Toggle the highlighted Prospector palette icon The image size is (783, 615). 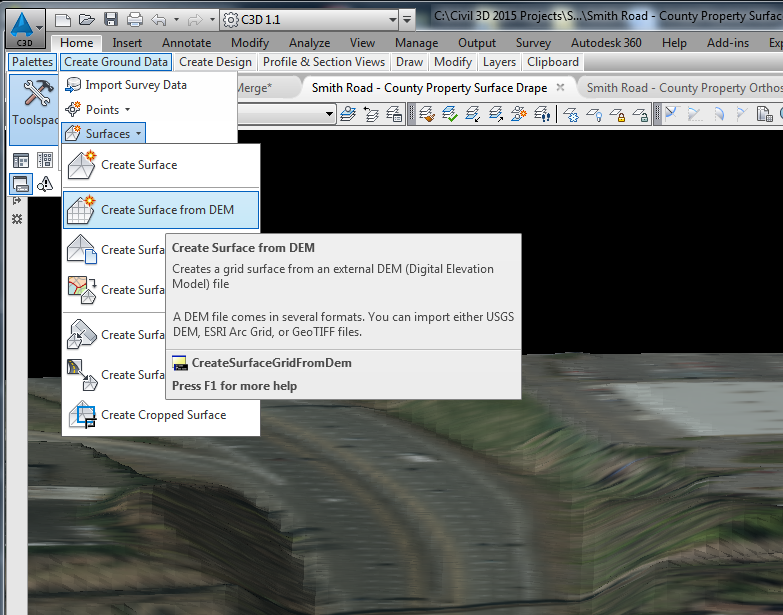(x=21, y=184)
